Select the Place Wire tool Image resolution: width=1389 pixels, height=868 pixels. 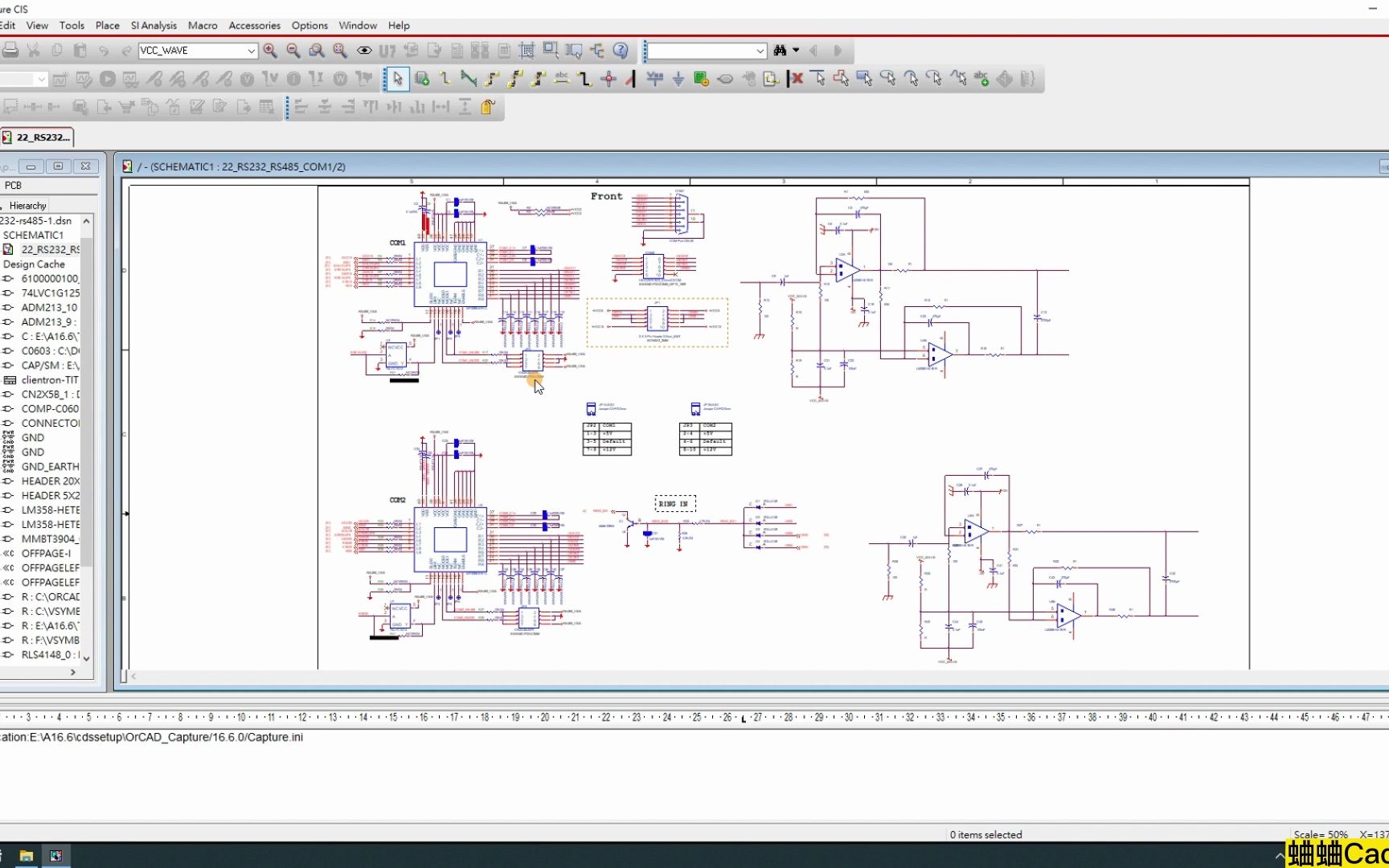coord(445,79)
